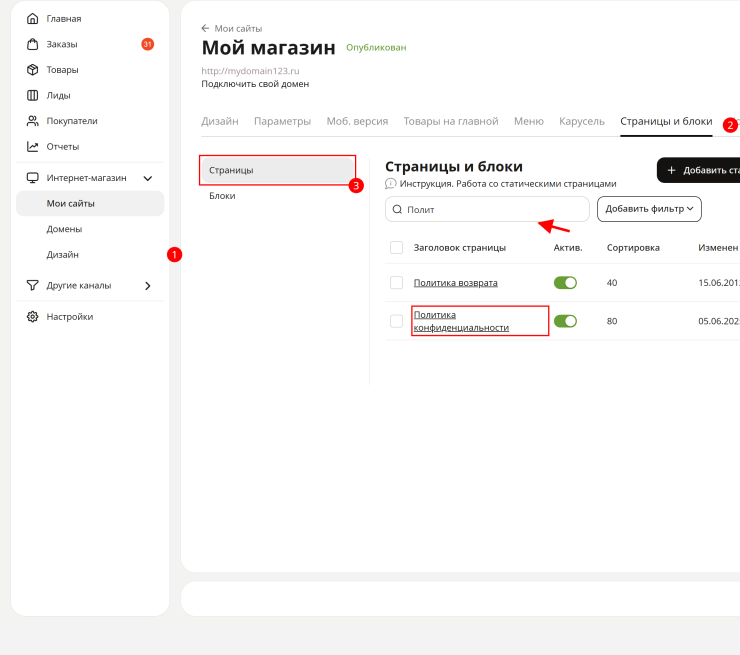Open the Карусель tab
This screenshot has height=655, width=740.
(x=582, y=121)
